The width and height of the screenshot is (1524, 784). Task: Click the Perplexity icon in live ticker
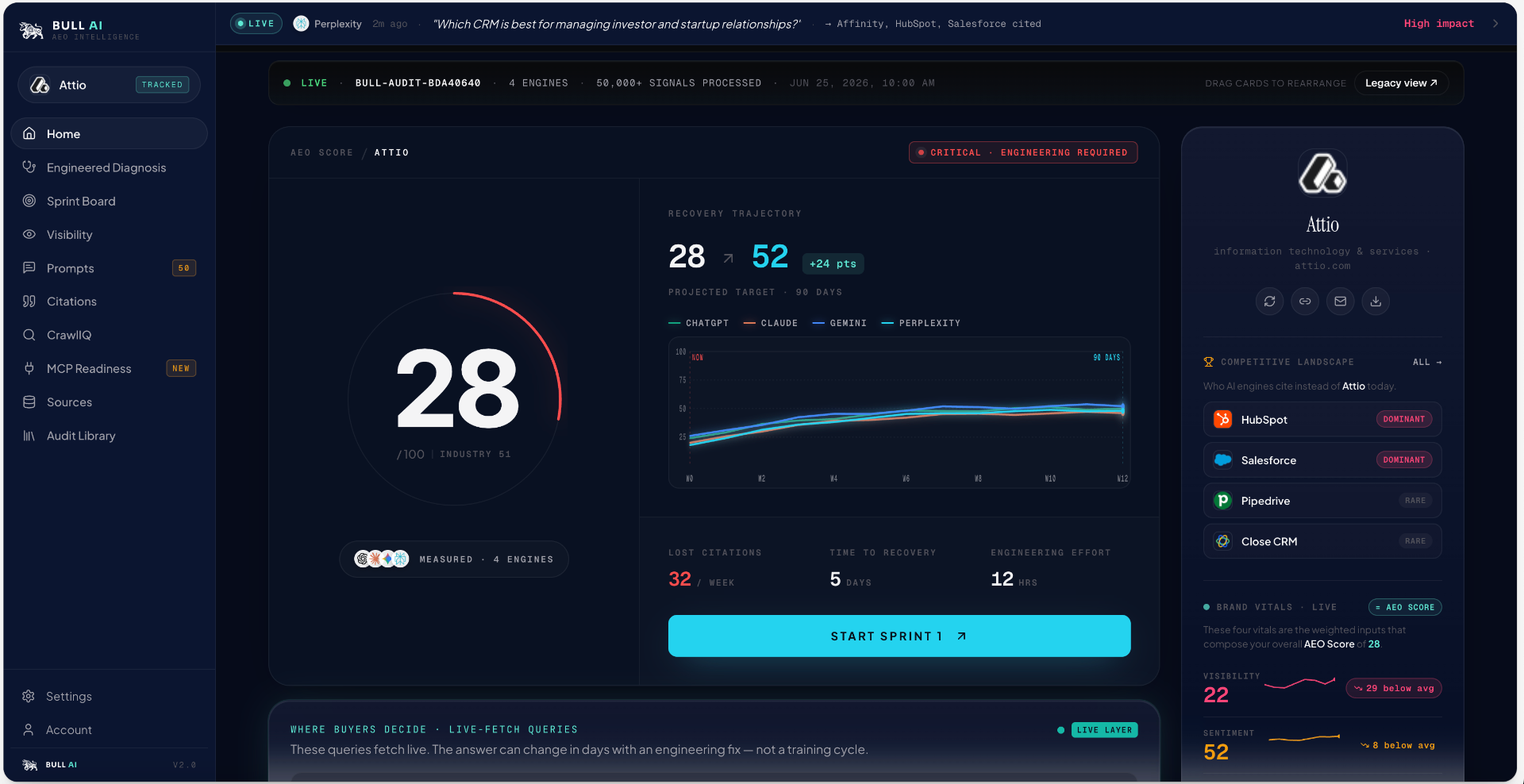click(301, 24)
